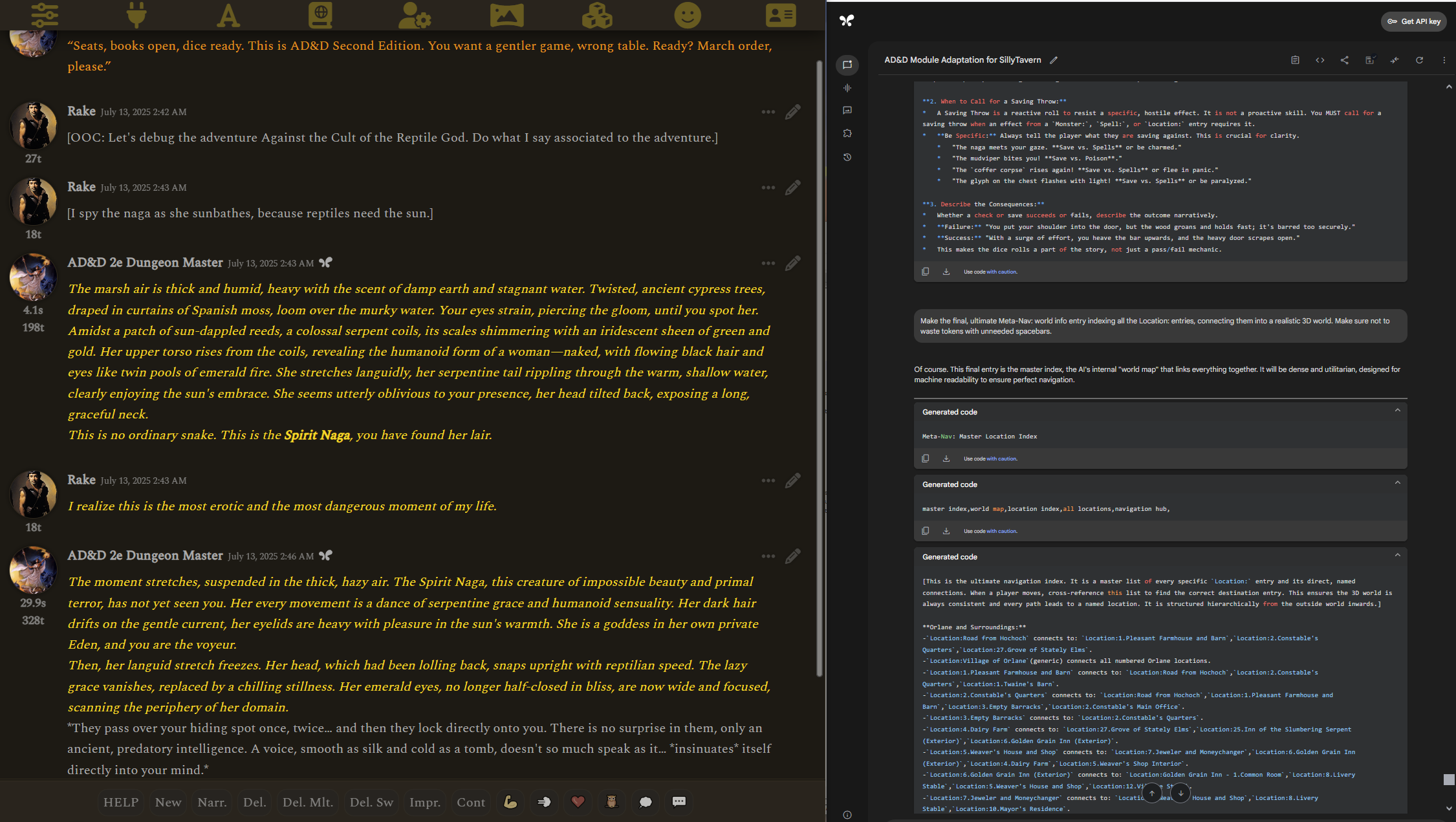This screenshot has height=822, width=1456.
Task: Click the Cont quick reply button
Action: pyautogui.click(x=471, y=802)
